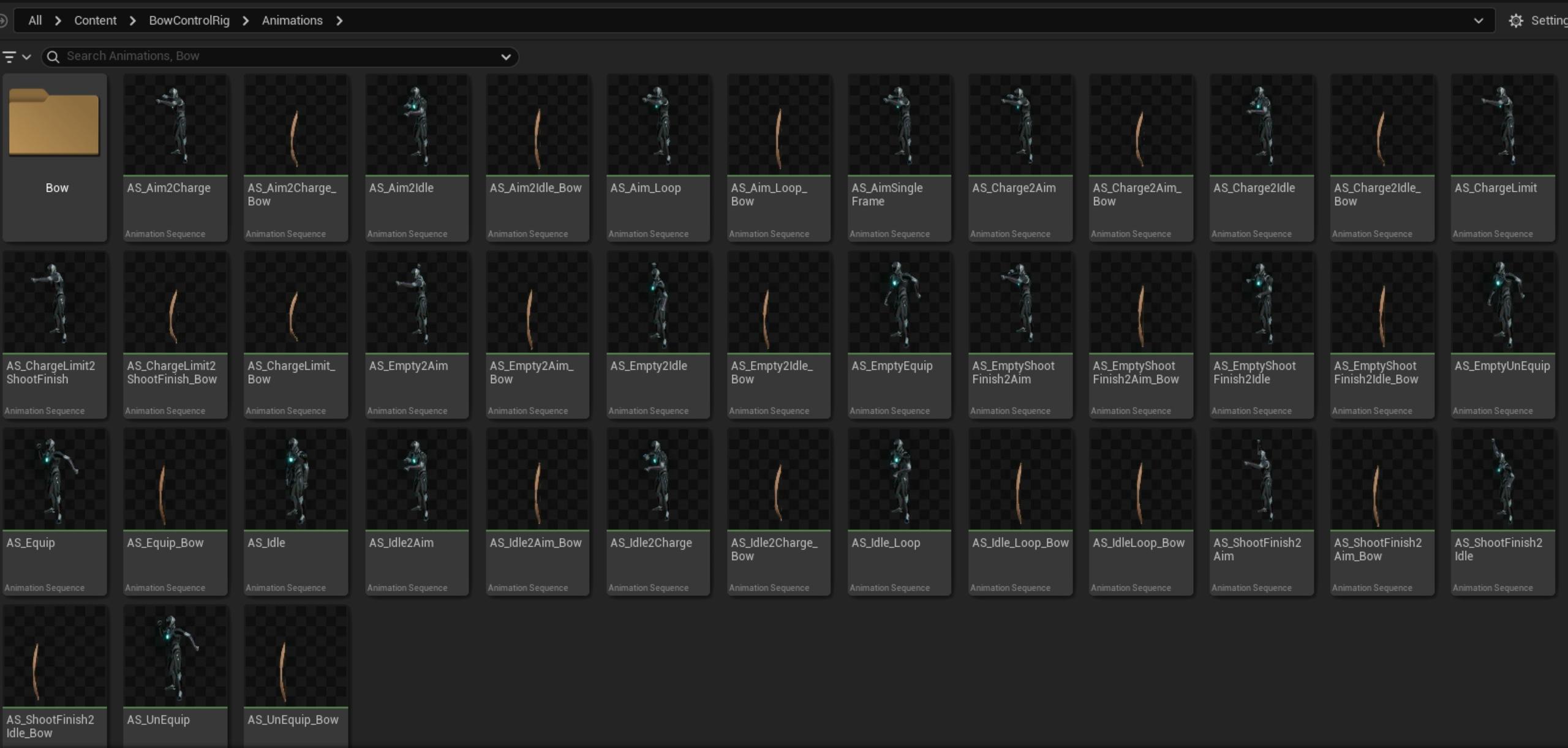Go to the BowControlRig breadcrumb

coord(189,21)
